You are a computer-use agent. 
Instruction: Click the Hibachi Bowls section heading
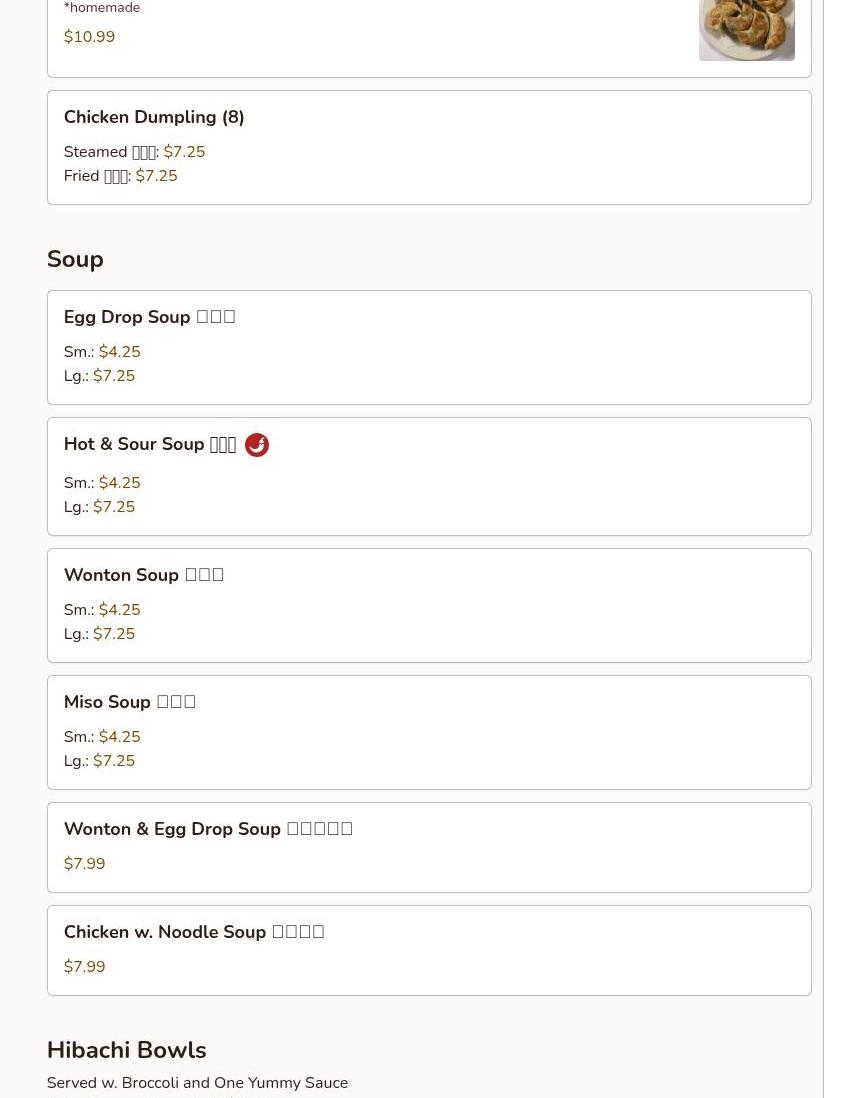(126, 1050)
